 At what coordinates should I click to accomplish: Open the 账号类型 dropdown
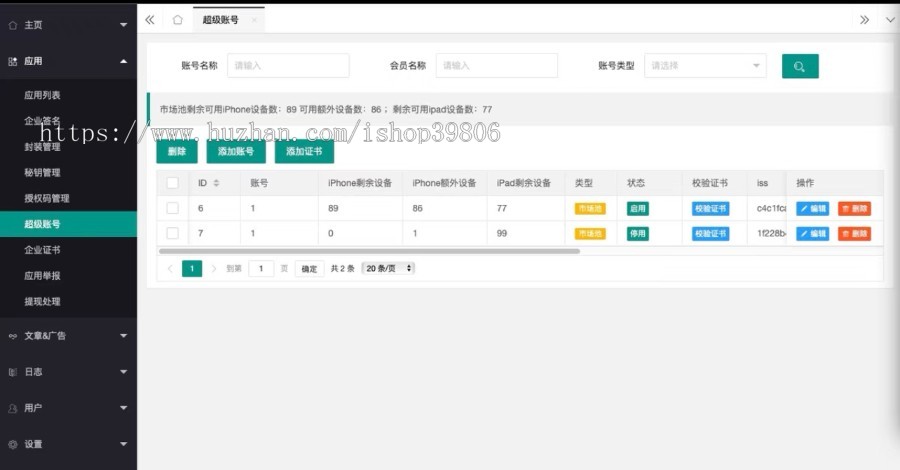[705, 66]
